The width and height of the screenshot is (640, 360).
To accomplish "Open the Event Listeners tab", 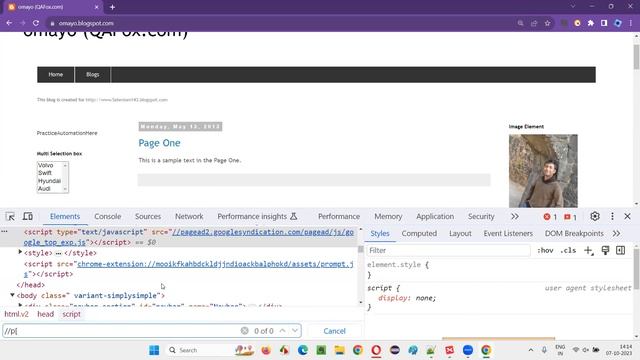I will 508,233.
